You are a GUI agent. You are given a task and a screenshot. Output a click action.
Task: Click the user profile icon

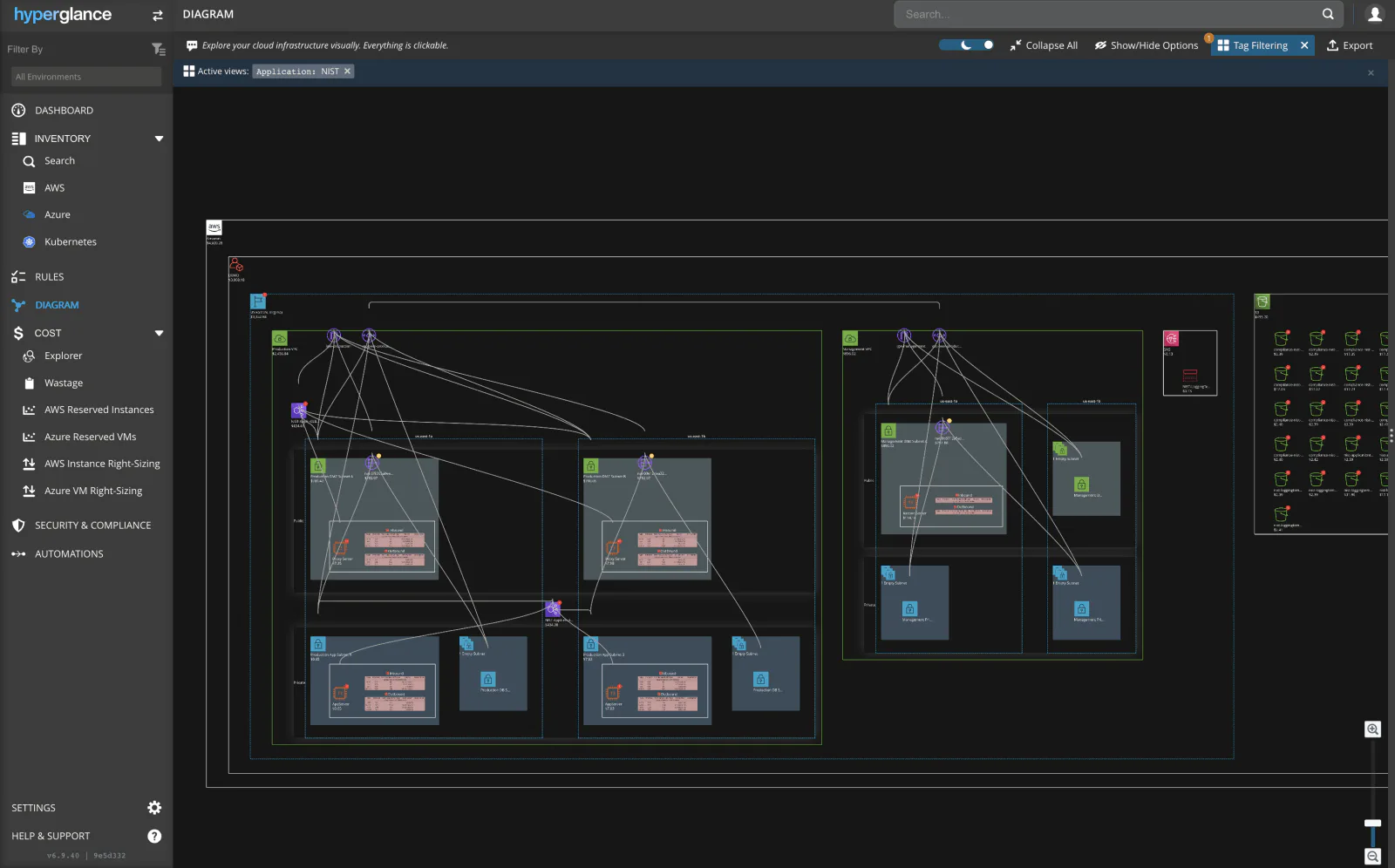pyautogui.click(x=1375, y=14)
